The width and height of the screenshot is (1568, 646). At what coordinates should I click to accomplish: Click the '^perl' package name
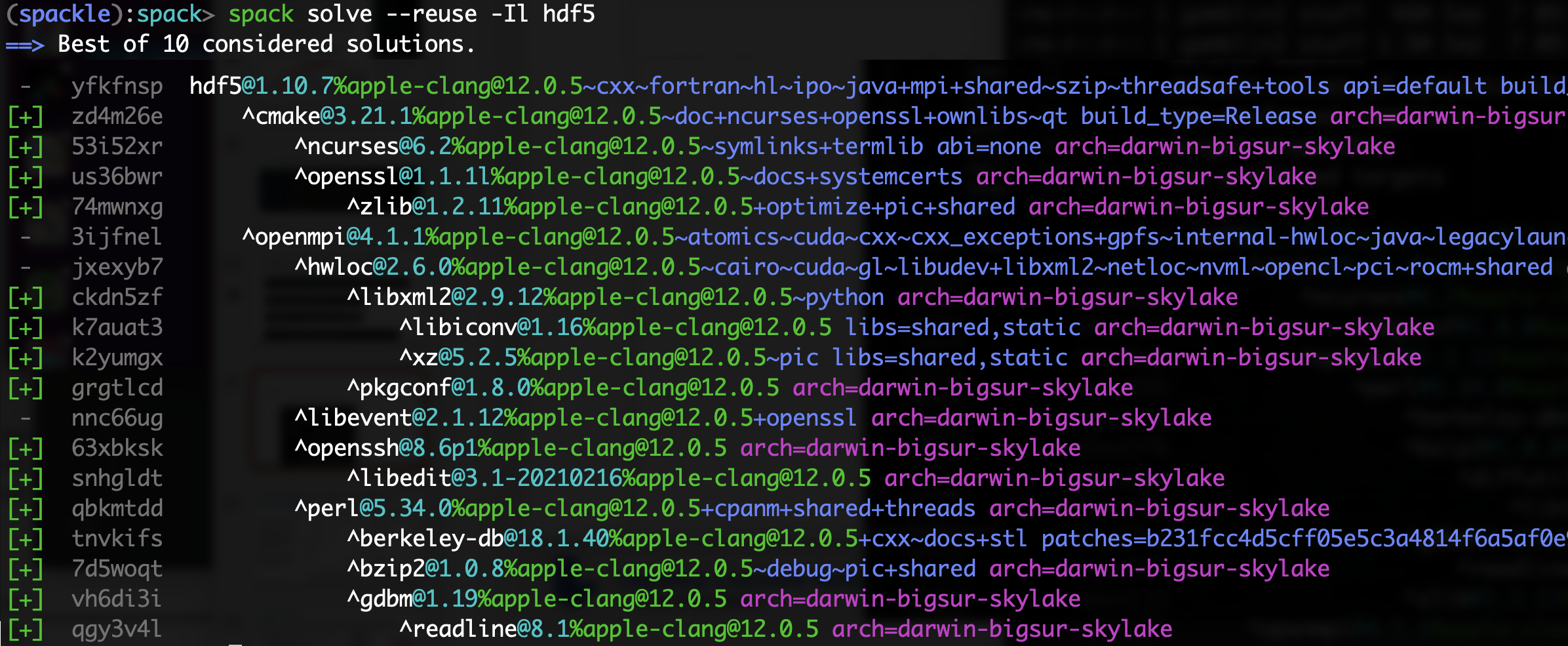[x=326, y=508]
